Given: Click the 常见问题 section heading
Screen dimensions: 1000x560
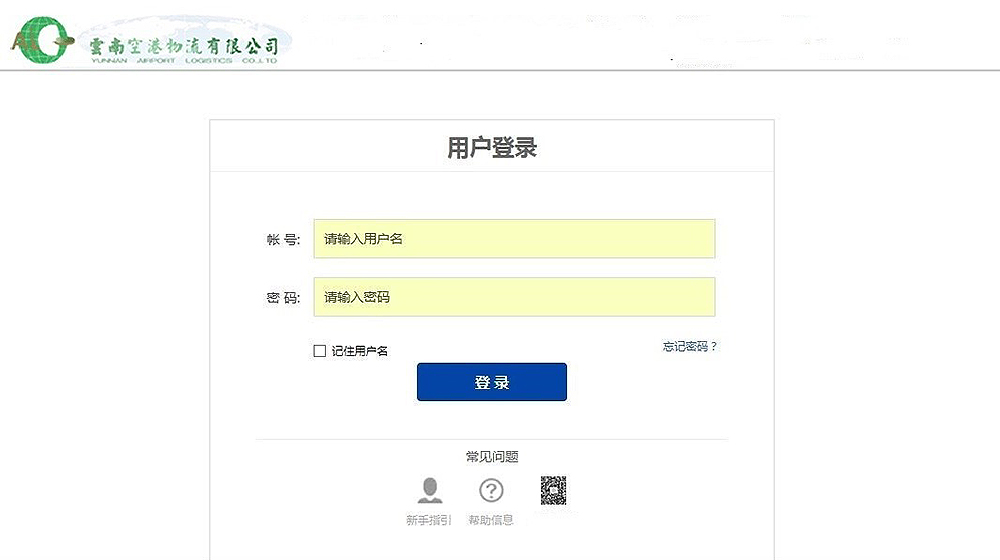Looking at the screenshot, I should 492,457.
